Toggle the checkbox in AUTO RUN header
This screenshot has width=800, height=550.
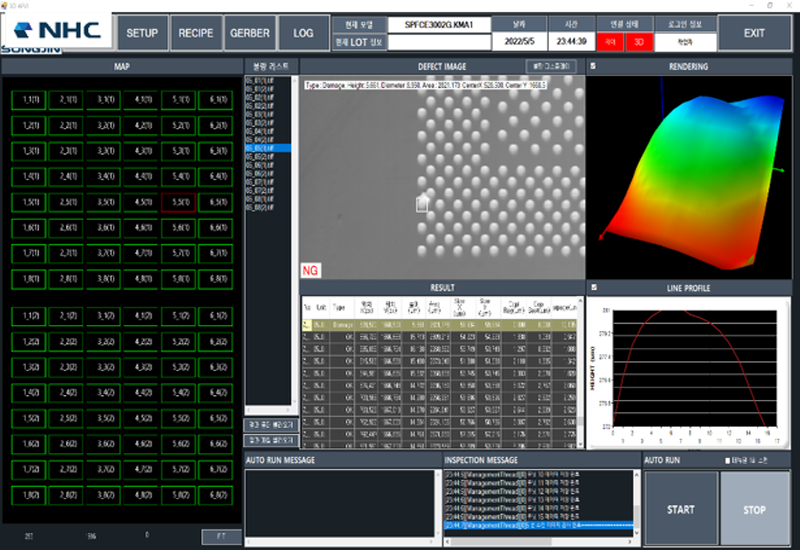[729, 460]
